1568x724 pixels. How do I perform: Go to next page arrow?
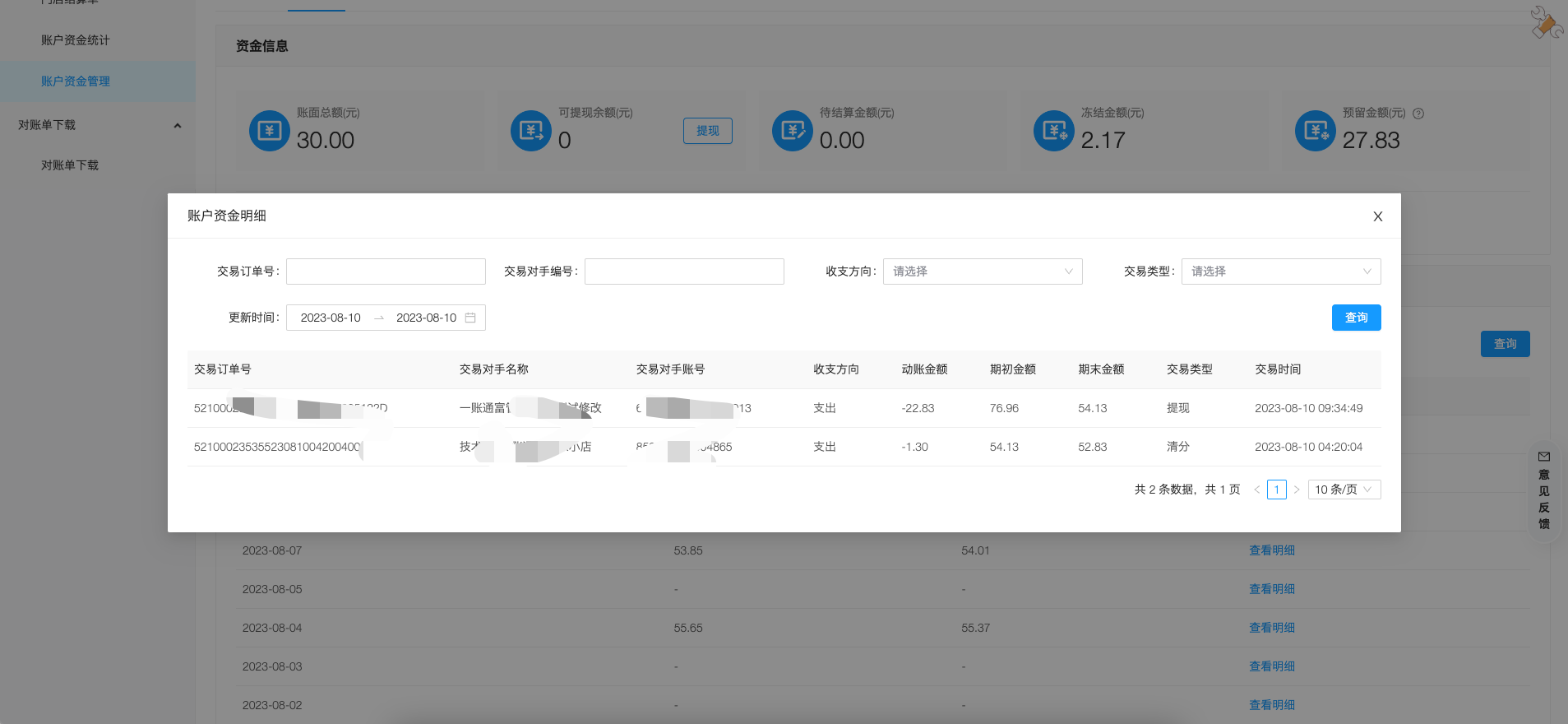(x=1297, y=490)
